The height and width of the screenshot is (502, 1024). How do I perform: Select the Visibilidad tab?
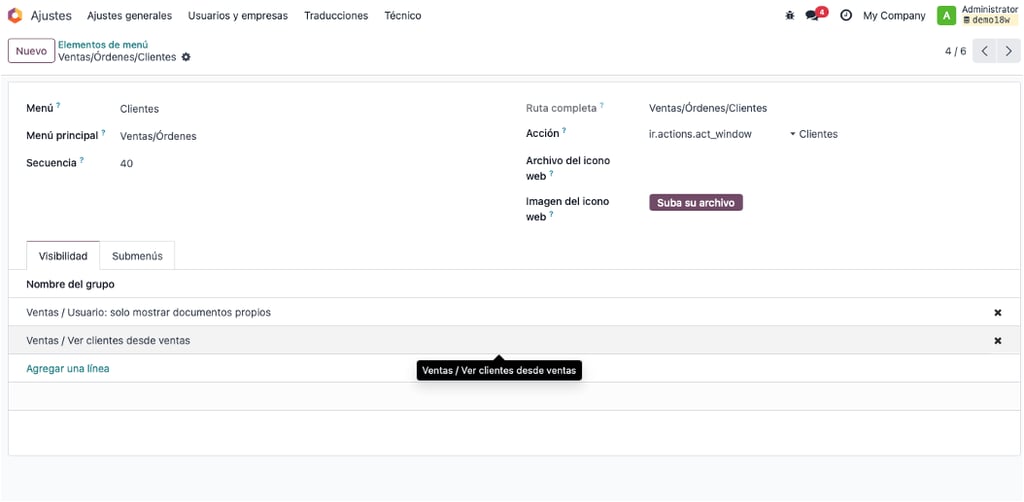(x=63, y=256)
